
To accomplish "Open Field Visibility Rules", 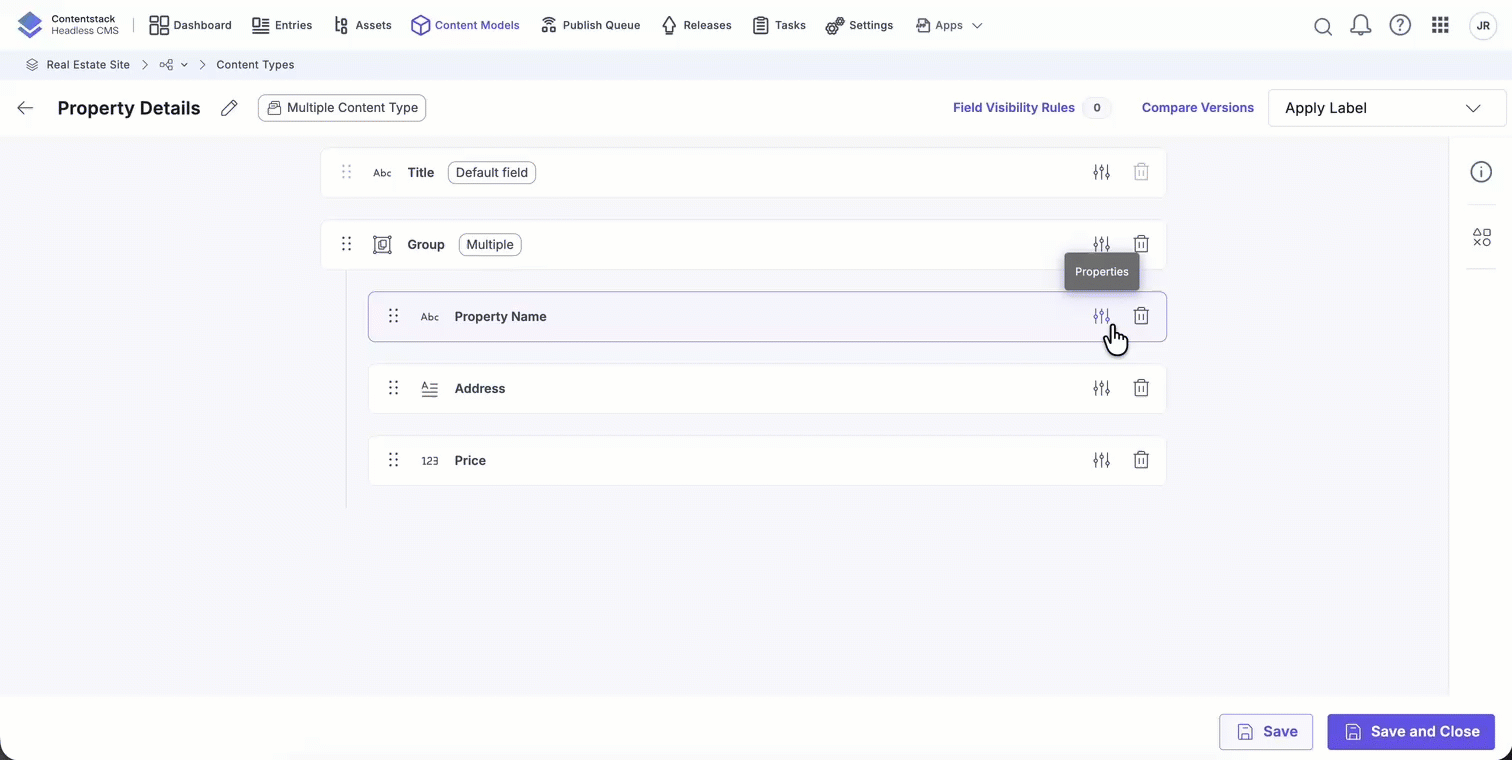I will coord(1013,107).
